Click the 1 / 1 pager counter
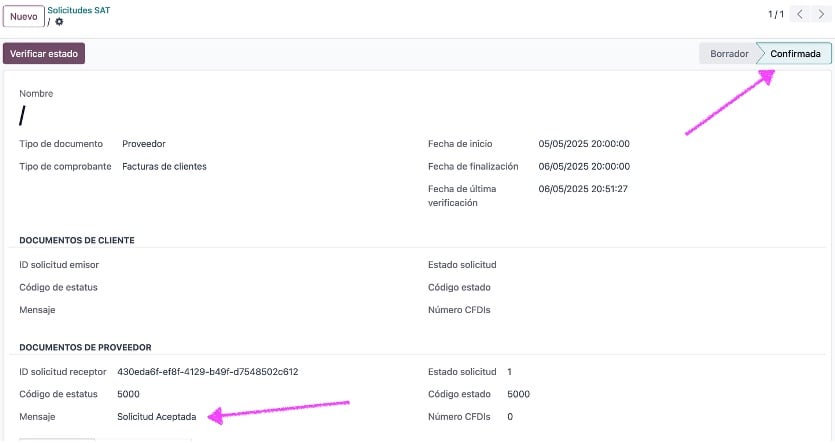 point(775,14)
